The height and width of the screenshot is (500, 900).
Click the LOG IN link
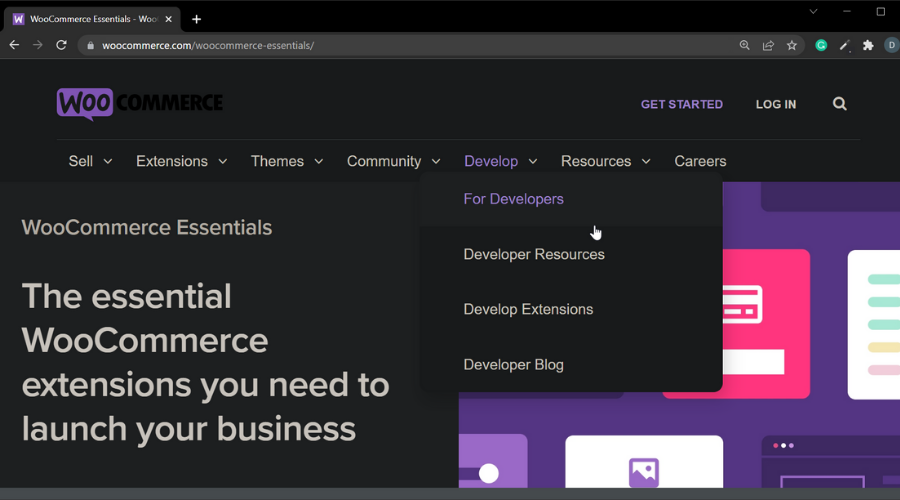776,104
